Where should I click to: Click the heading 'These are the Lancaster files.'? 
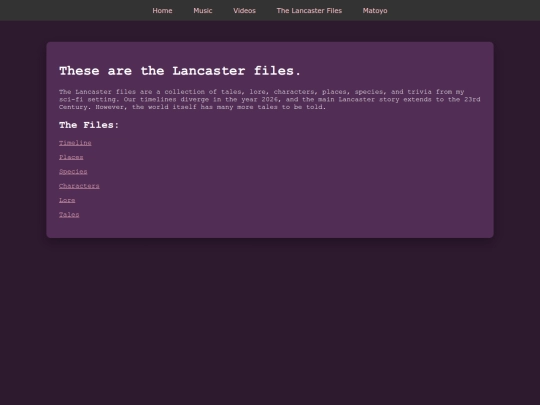(x=180, y=71)
